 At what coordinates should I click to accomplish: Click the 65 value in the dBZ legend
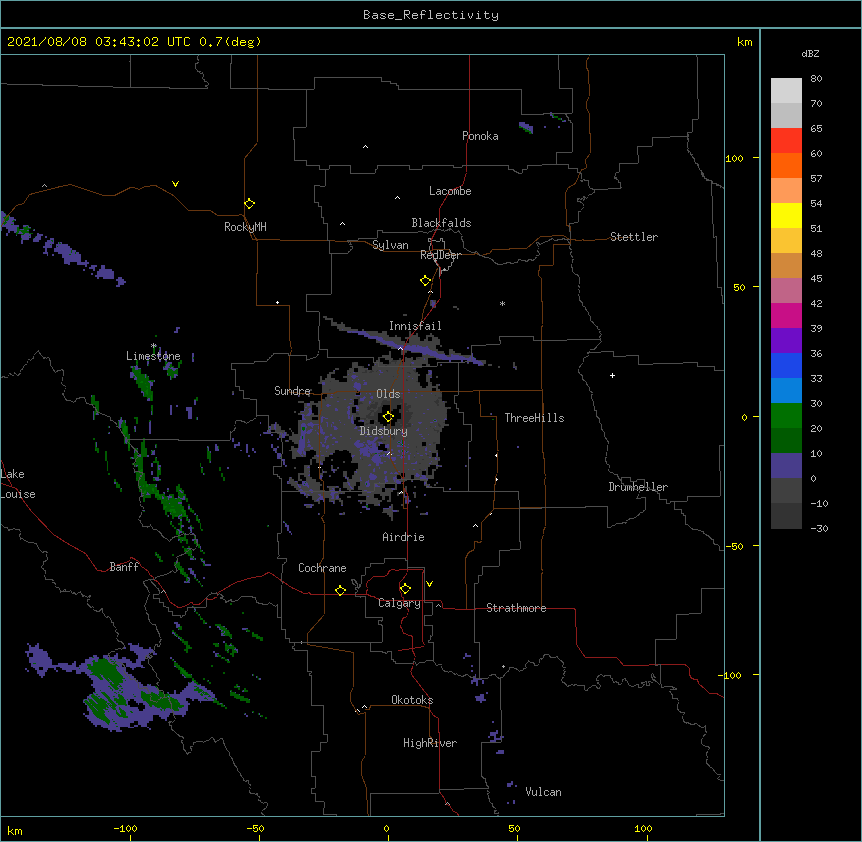[x=816, y=129]
